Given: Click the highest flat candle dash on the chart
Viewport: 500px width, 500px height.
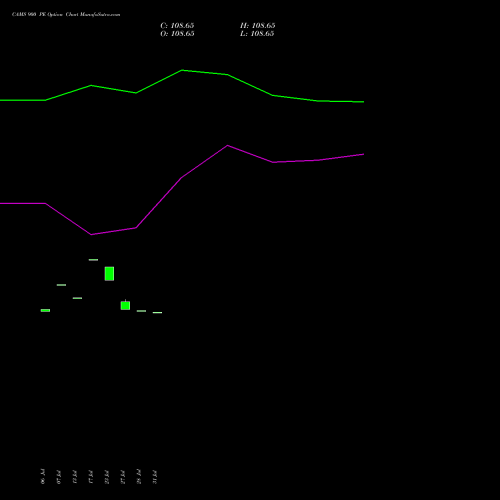Looking at the screenshot, I should click(93, 260).
